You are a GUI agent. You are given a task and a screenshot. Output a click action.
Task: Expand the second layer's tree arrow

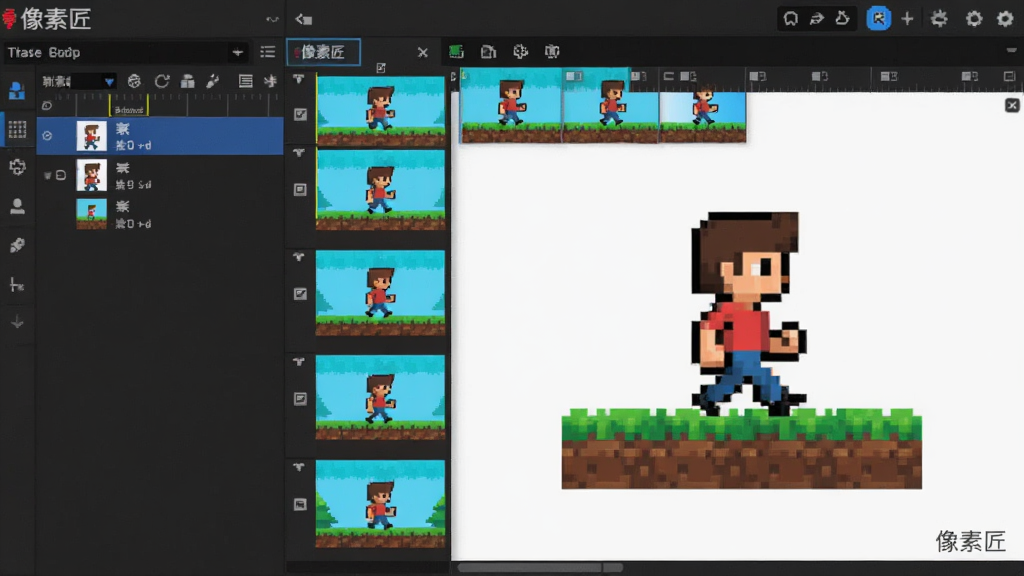(47, 175)
